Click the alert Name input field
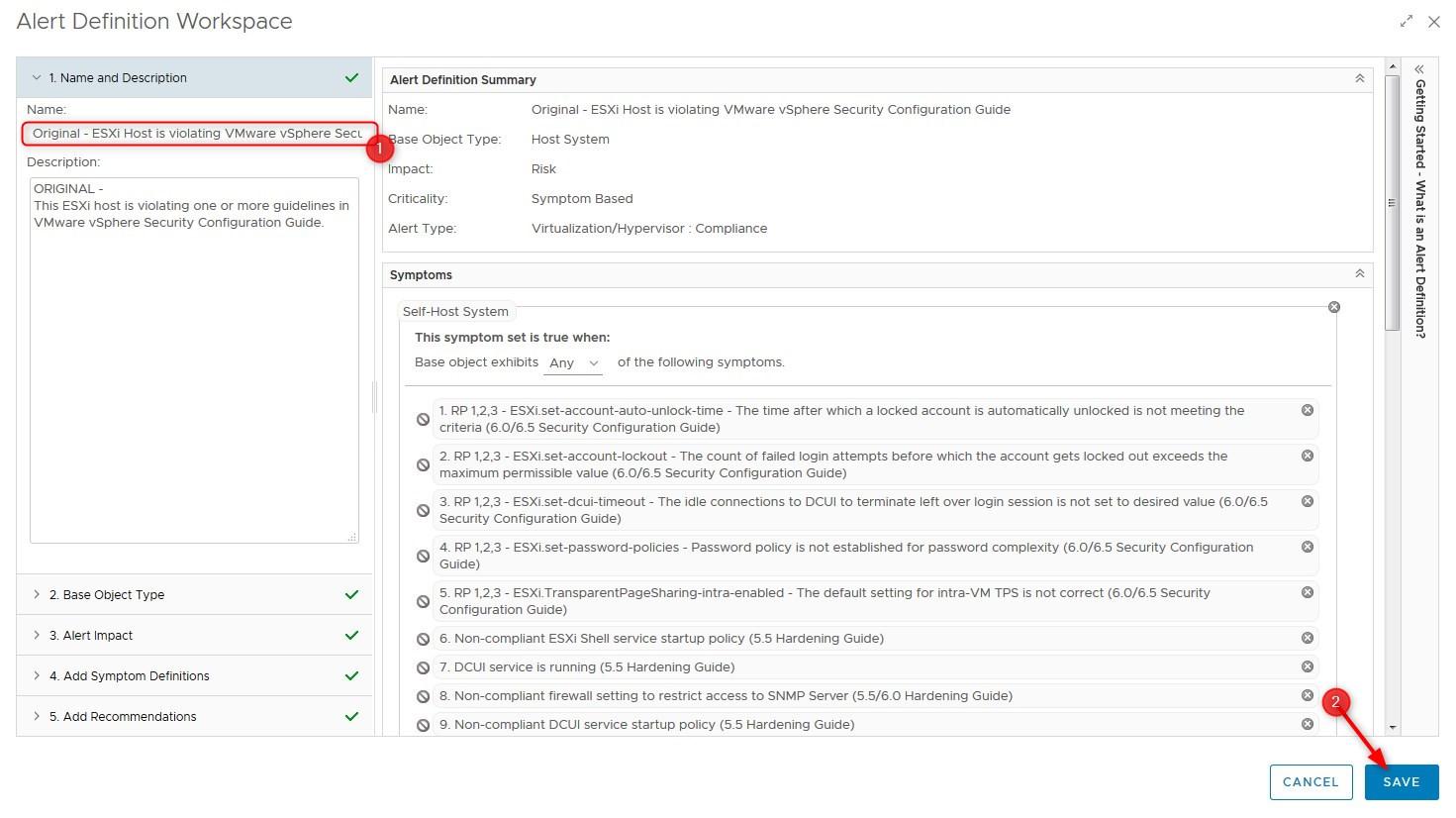Screen dimensions: 1456x818 [199, 133]
